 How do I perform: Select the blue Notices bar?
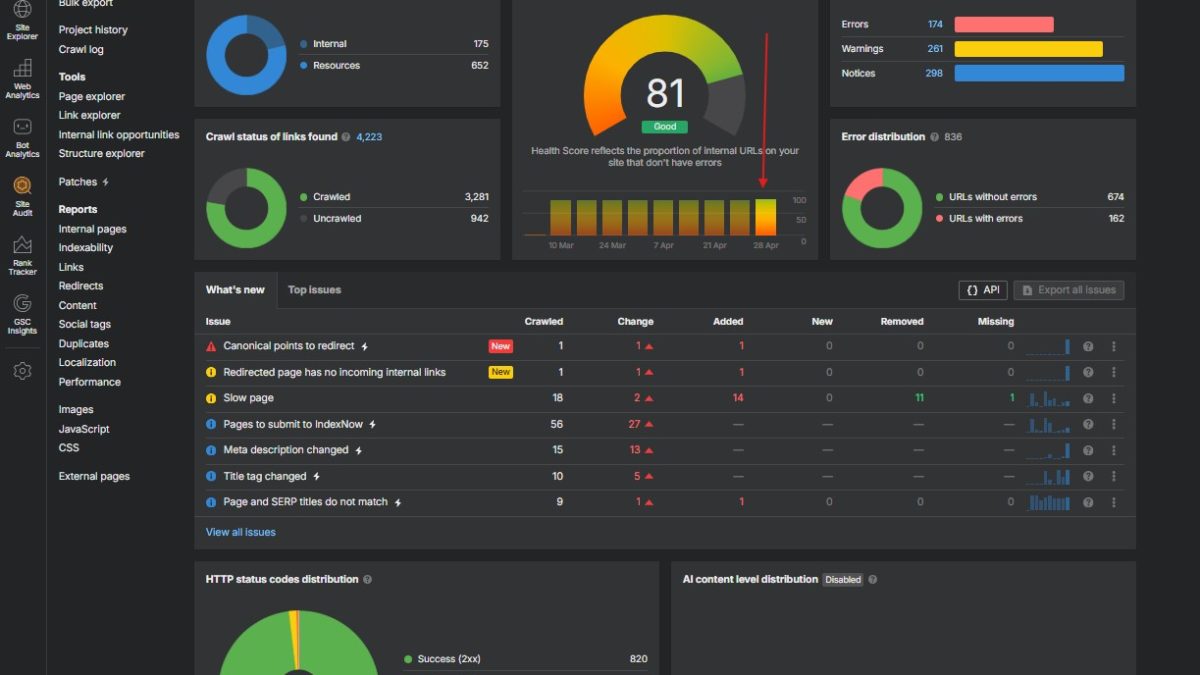pyautogui.click(x=1039, y=73)
